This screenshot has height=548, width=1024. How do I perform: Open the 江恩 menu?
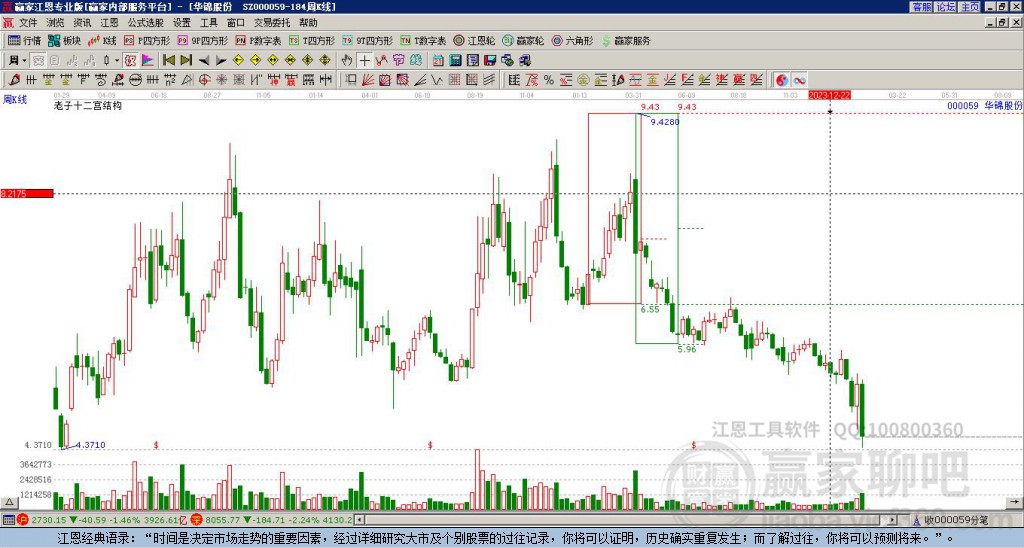(x=109, y=23)
